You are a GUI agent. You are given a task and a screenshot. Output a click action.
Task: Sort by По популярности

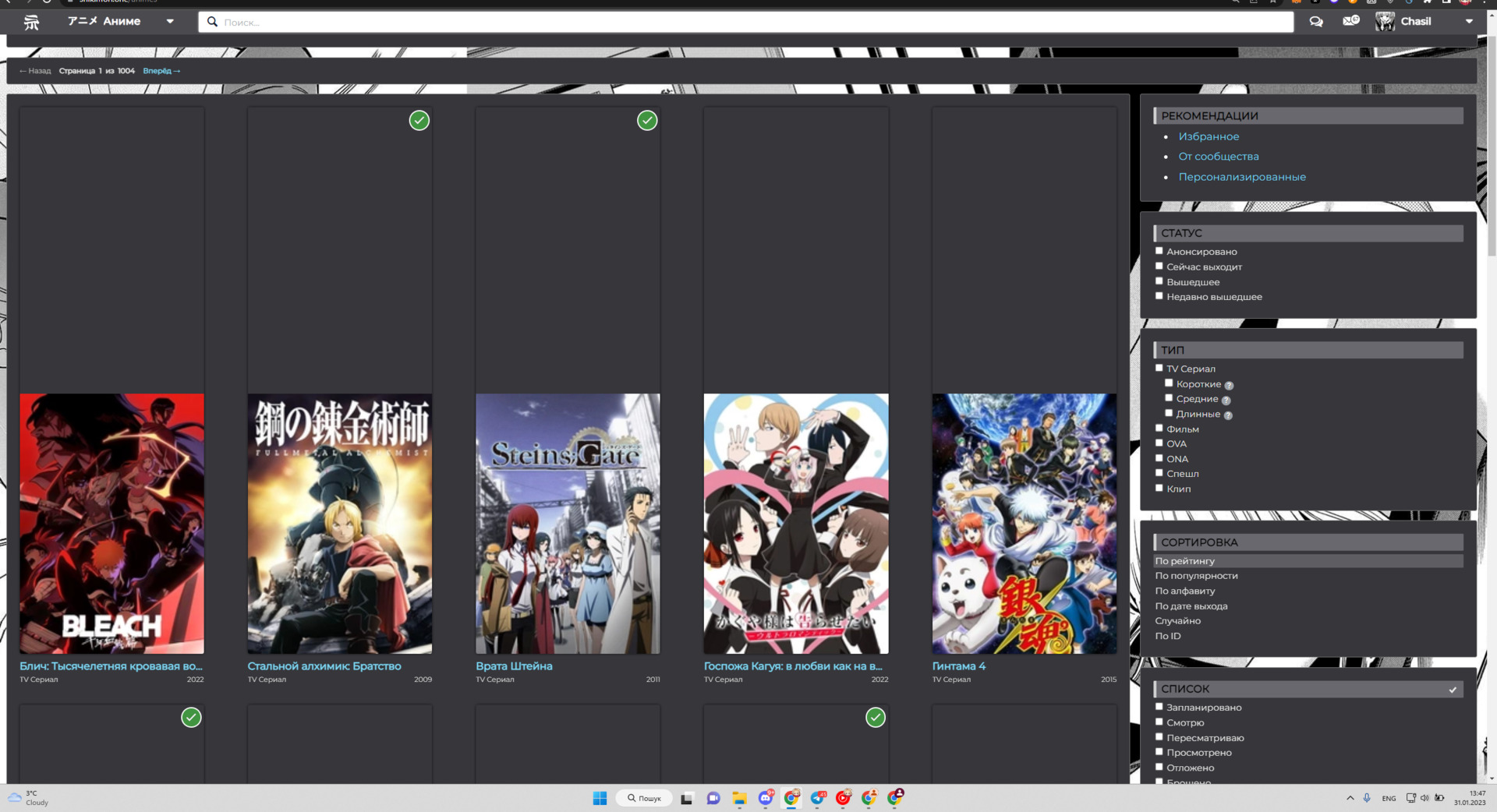tap(1196, 576)
